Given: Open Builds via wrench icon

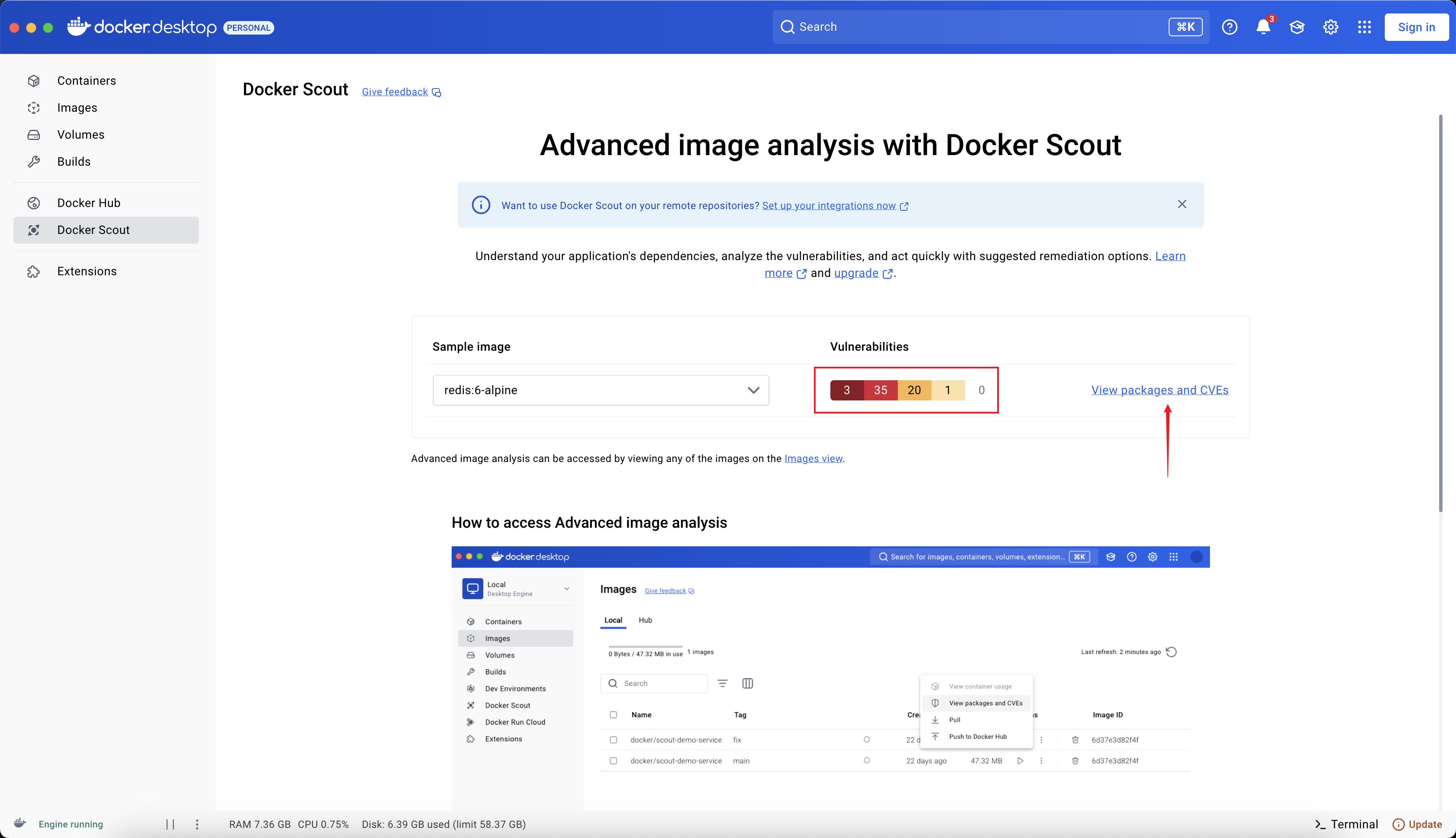Looking at the screenshot, I should [34, 162].
